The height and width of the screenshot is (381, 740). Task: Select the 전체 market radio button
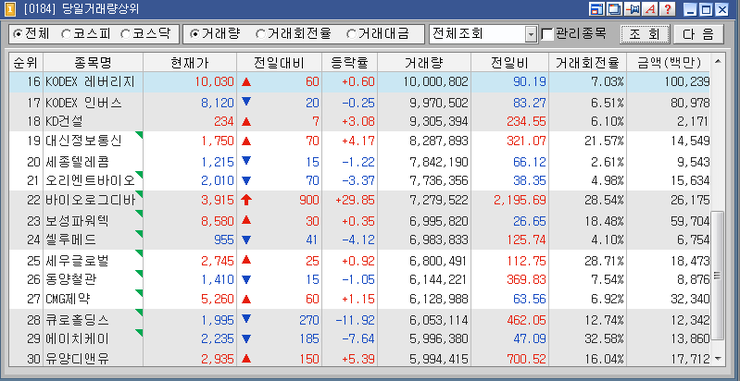click(x=18, y=34)
